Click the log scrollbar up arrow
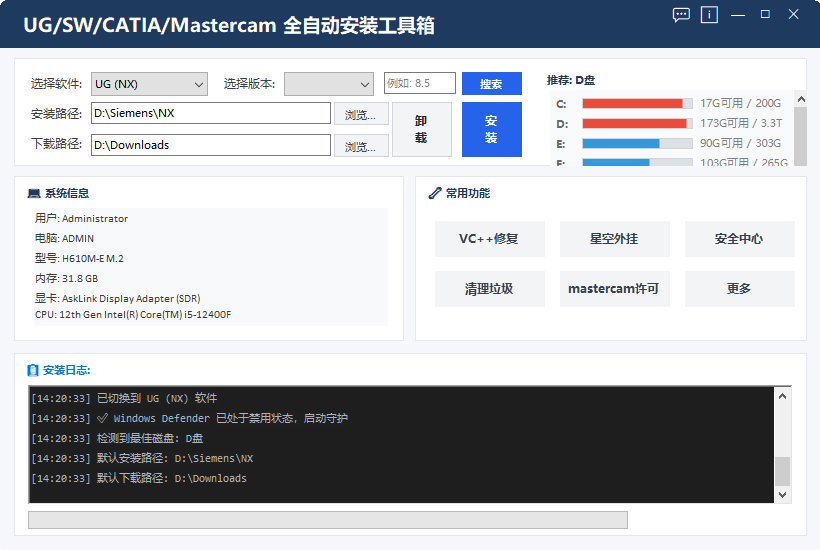The height and width of the screenshot is (550, 820). point(782,396)
